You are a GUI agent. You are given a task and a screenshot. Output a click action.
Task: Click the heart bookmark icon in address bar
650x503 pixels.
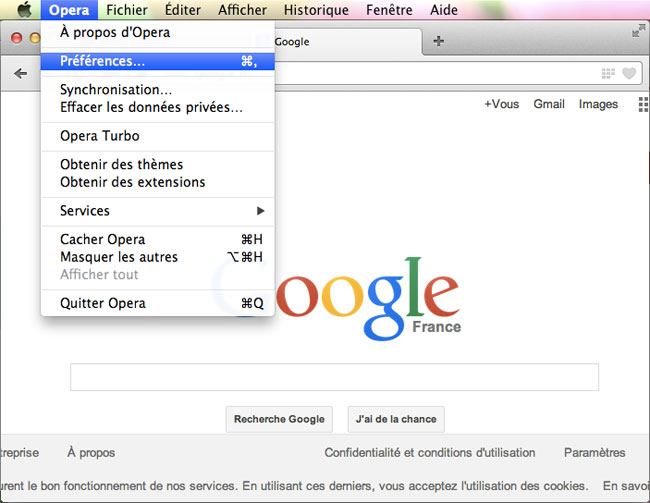point(629,73)
